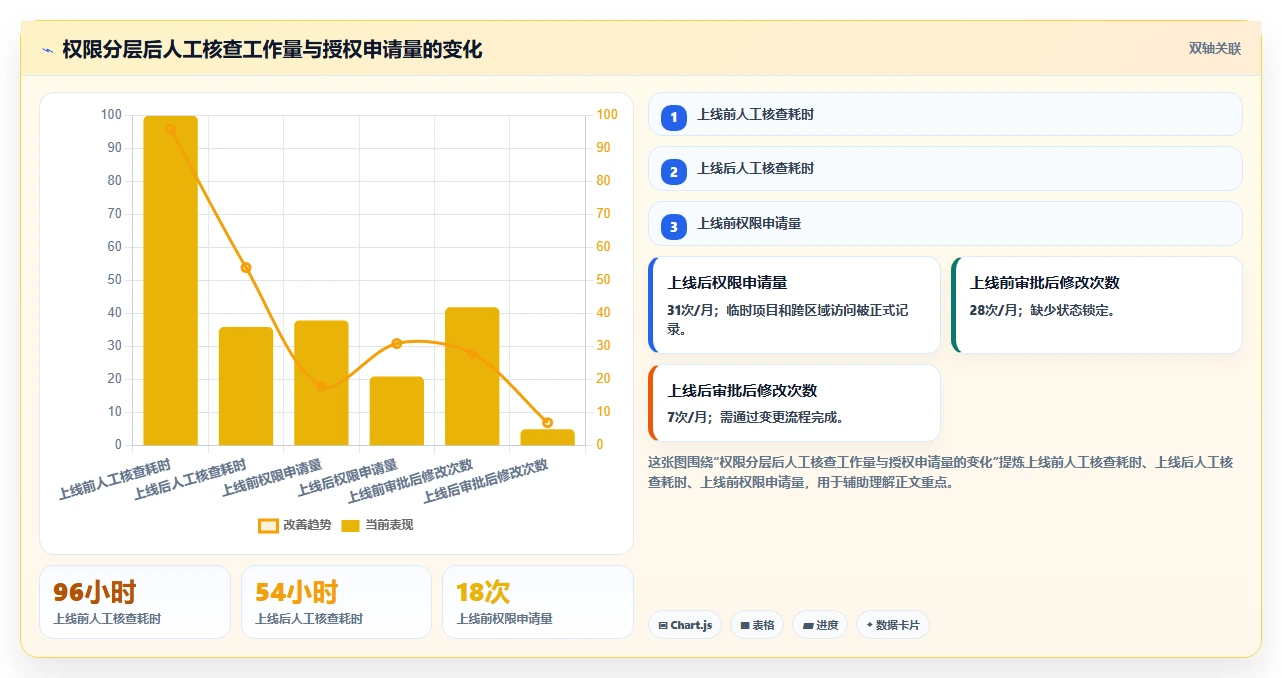
Task: Click the bar for 上线前权限申请量
Action: point(321,383)
